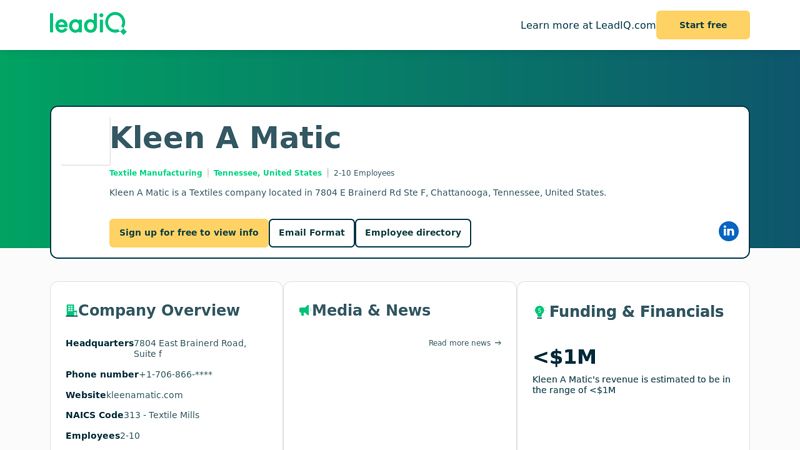The image size is (800, 450).
Task: Click the headquarters address 7804 East Brainerd Road
Action: pos(190,348)
